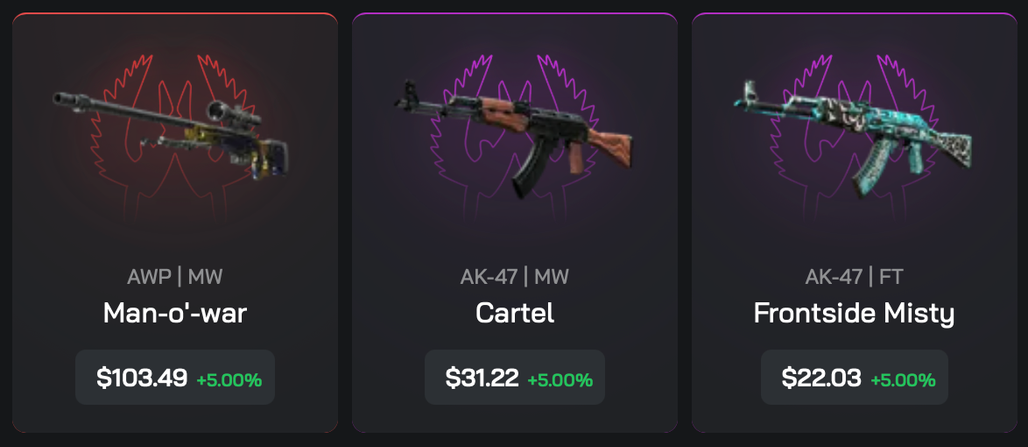Click the AWP | MW label
Image resolution: width=1028 pixels, height=447 pixels.
click(175, 277)
